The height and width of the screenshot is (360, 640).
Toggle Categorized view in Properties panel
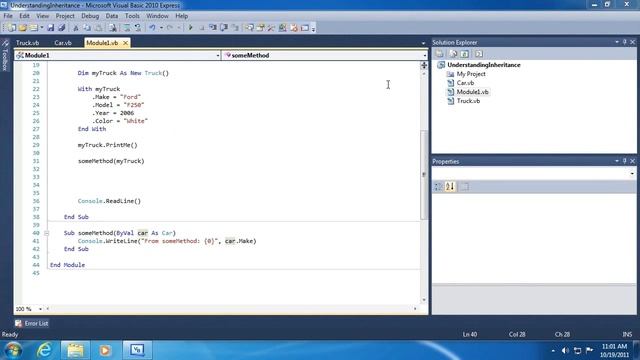point(438,187)
